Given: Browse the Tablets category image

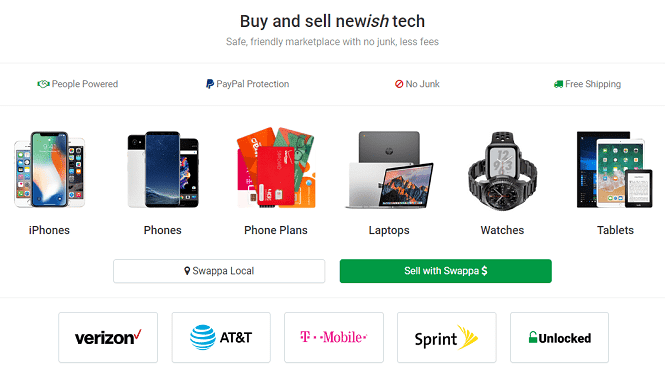Looking at the screenshot, I should 615,170.
